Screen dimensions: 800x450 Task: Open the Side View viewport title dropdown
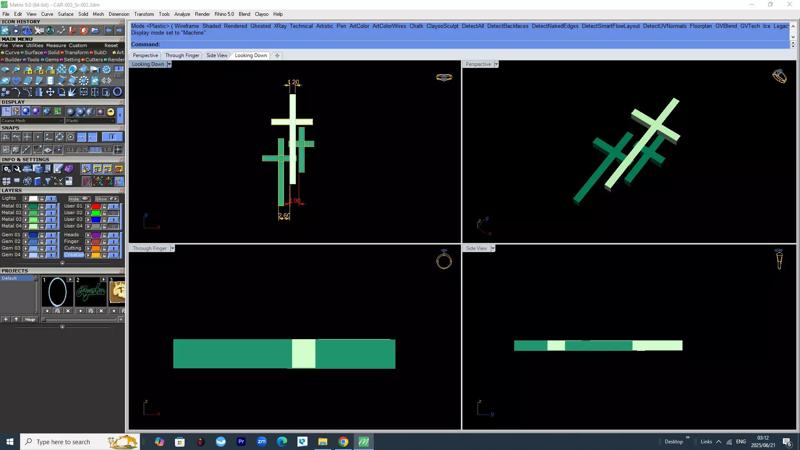click(x=492, y=247)
